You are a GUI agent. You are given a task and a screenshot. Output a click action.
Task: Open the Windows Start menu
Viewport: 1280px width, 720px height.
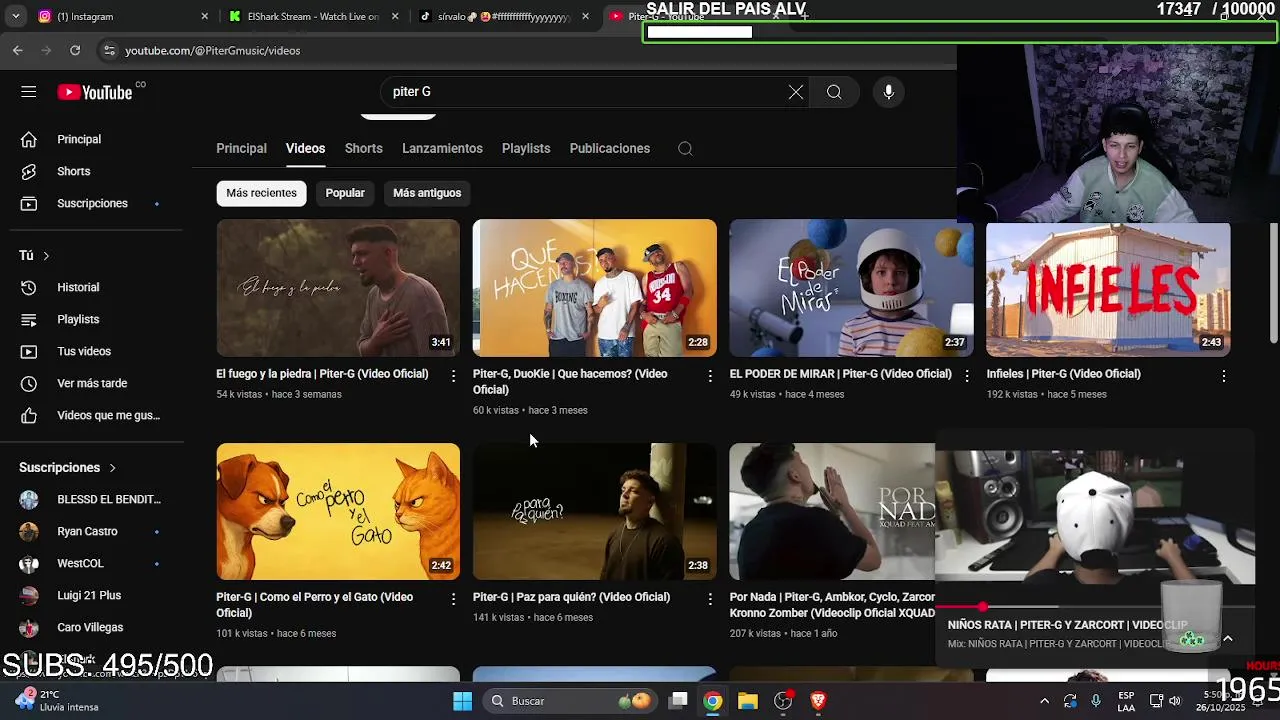point(462,701)
